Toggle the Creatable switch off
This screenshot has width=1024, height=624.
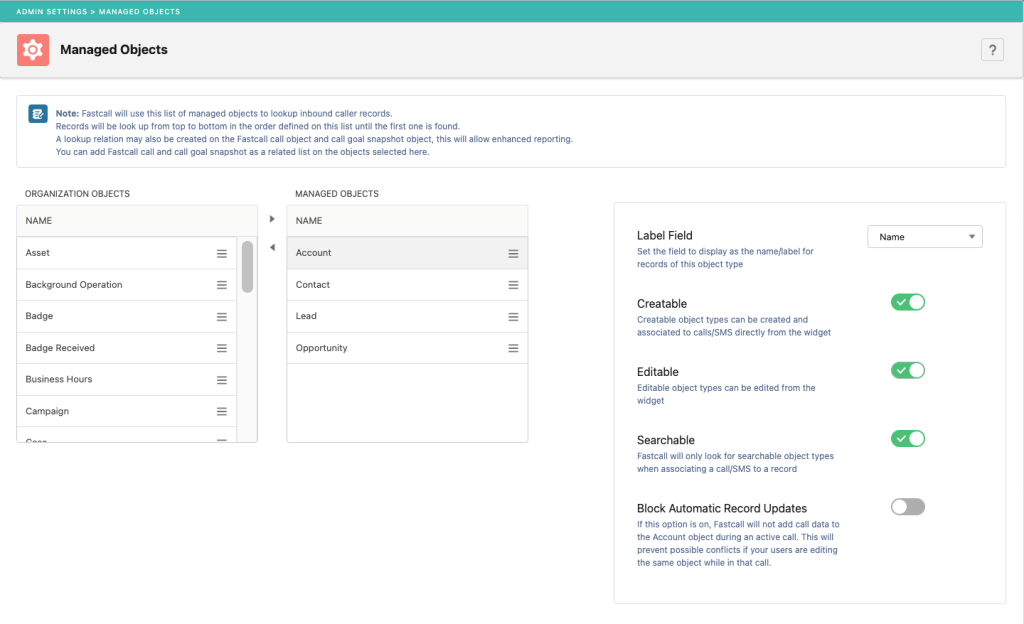pyautogui.click(x=908, y=302)
